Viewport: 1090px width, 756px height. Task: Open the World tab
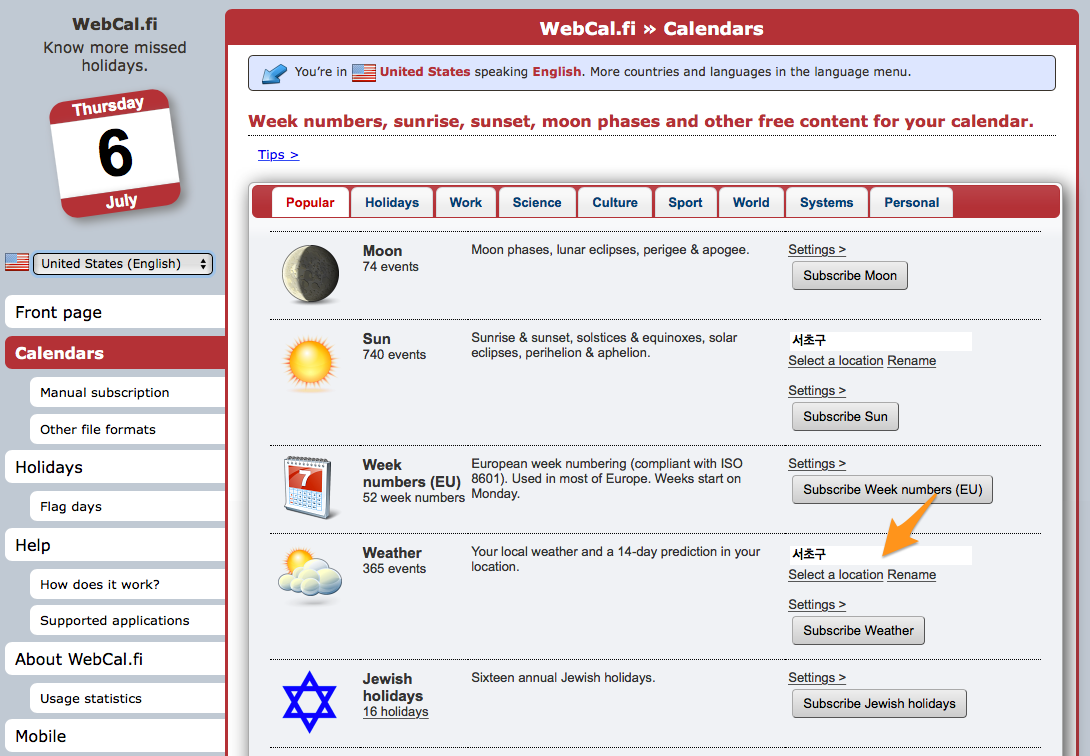point(751,202)
